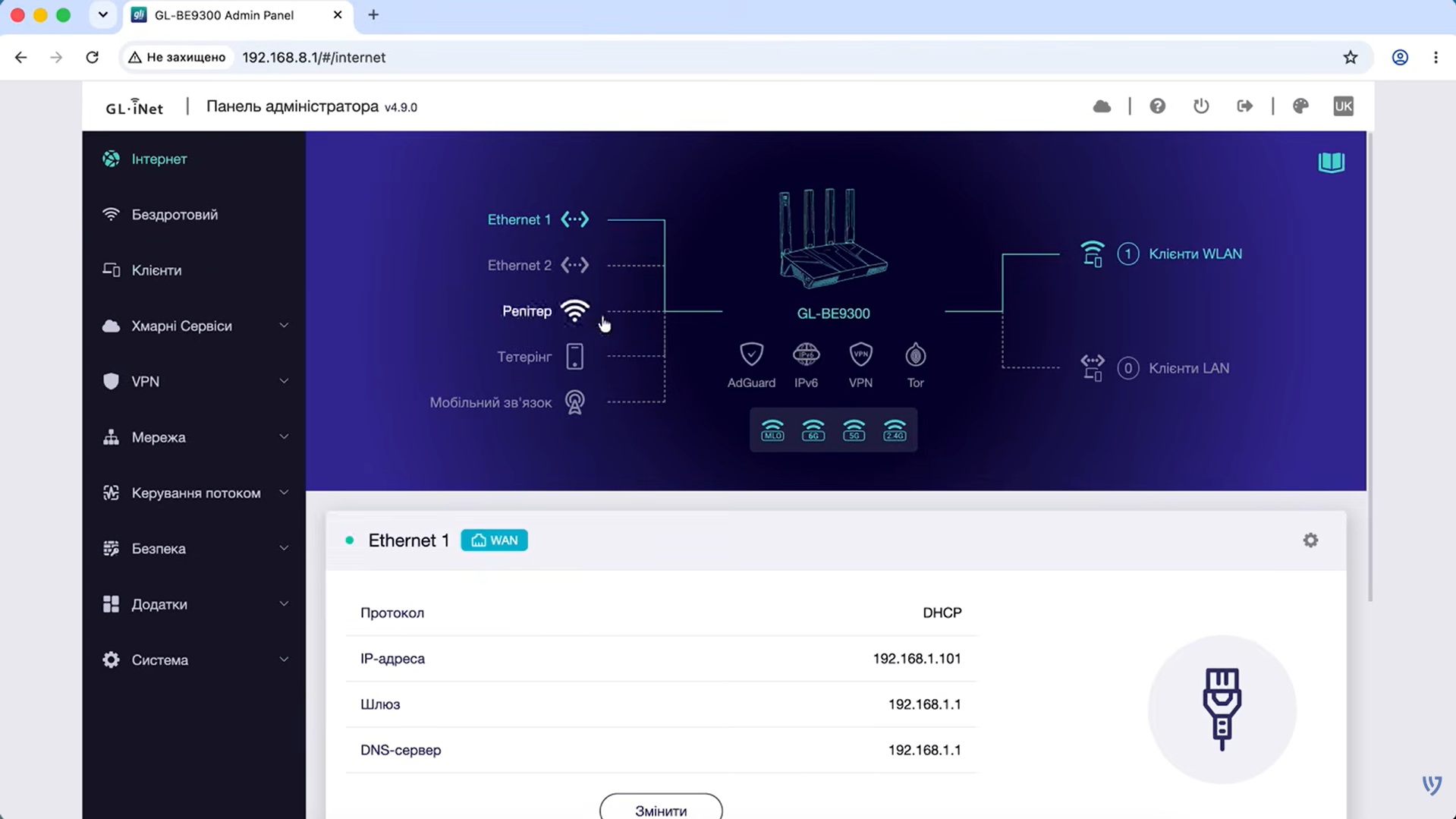Image resolution: width=1456 pixels, height=819 pixels.
Task: Open the GoodCloud cloud icon in header
Action: [x=1102, y=106]
